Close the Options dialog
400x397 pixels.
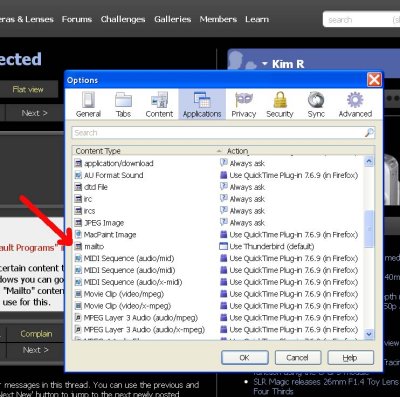point(374,80)
